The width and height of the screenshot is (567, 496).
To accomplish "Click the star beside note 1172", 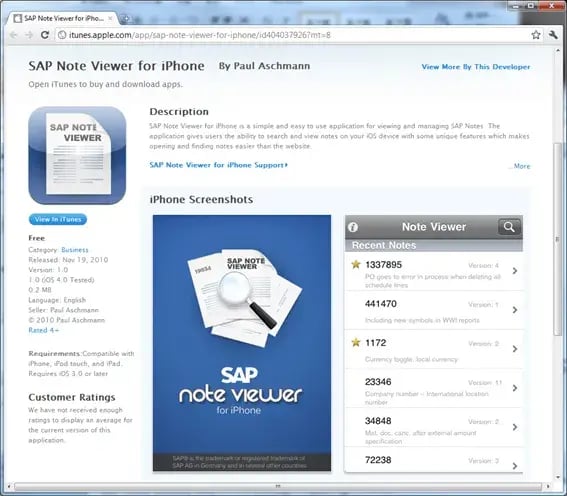I will 356,342.
